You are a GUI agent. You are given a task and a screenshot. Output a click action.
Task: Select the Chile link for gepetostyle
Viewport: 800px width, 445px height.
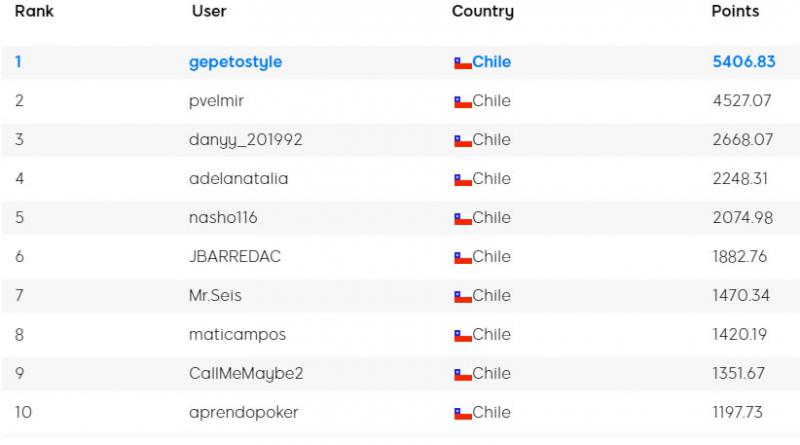(x=491, y=62)
